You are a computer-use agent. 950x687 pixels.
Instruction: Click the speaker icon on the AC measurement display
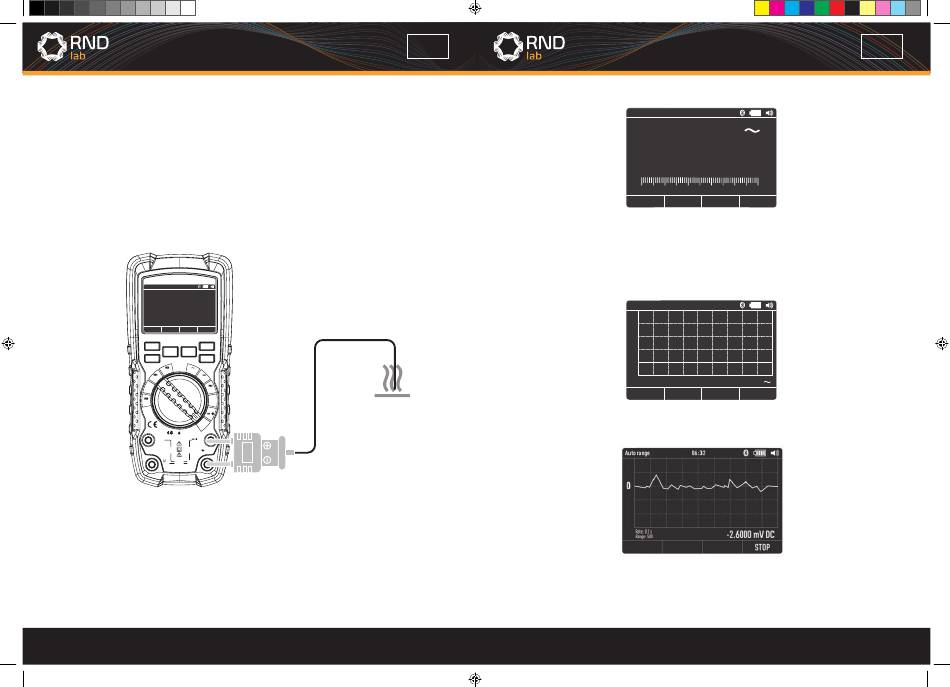pos(769,113)
